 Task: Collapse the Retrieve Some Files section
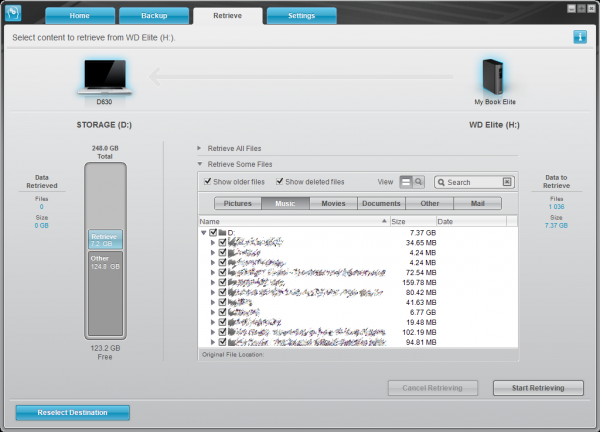tap(200, 164)
